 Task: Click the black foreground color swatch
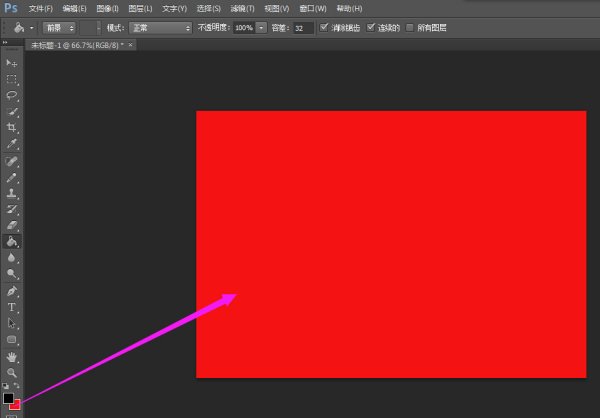tap(8, 398)
